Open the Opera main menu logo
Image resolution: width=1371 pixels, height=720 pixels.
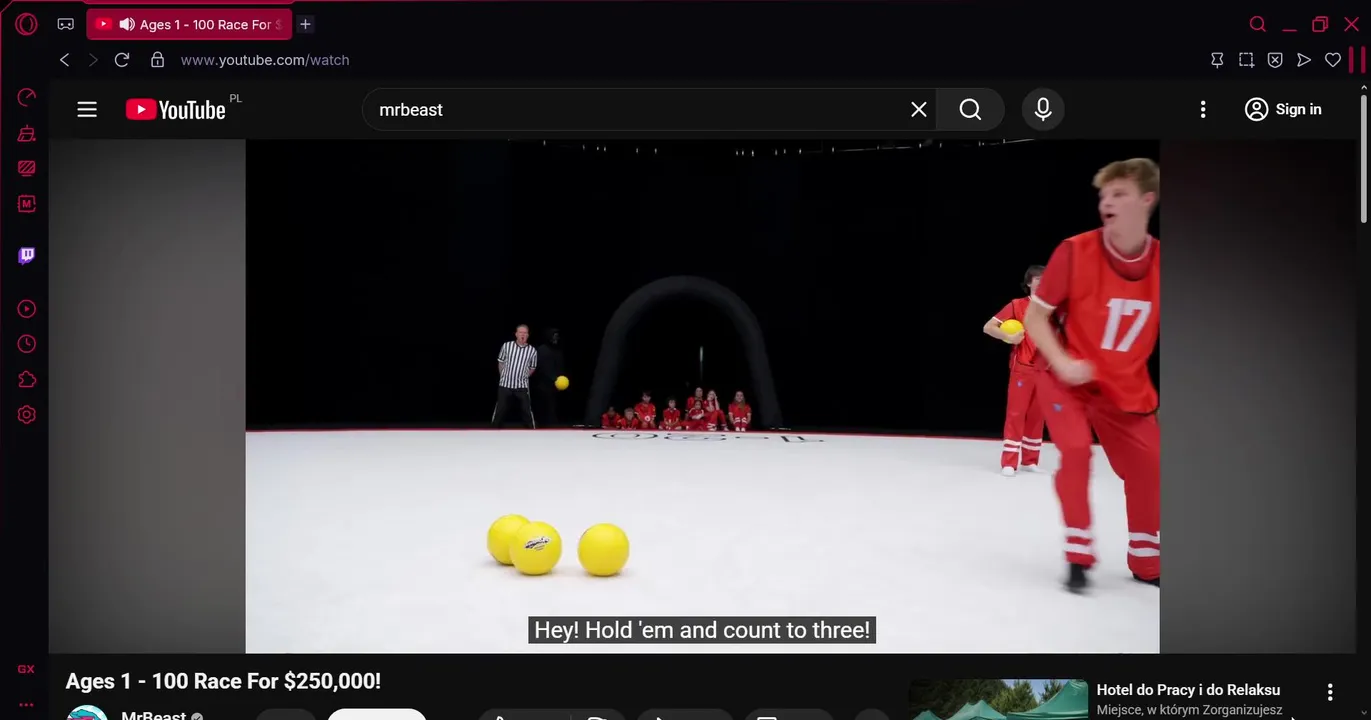point(26,24)
